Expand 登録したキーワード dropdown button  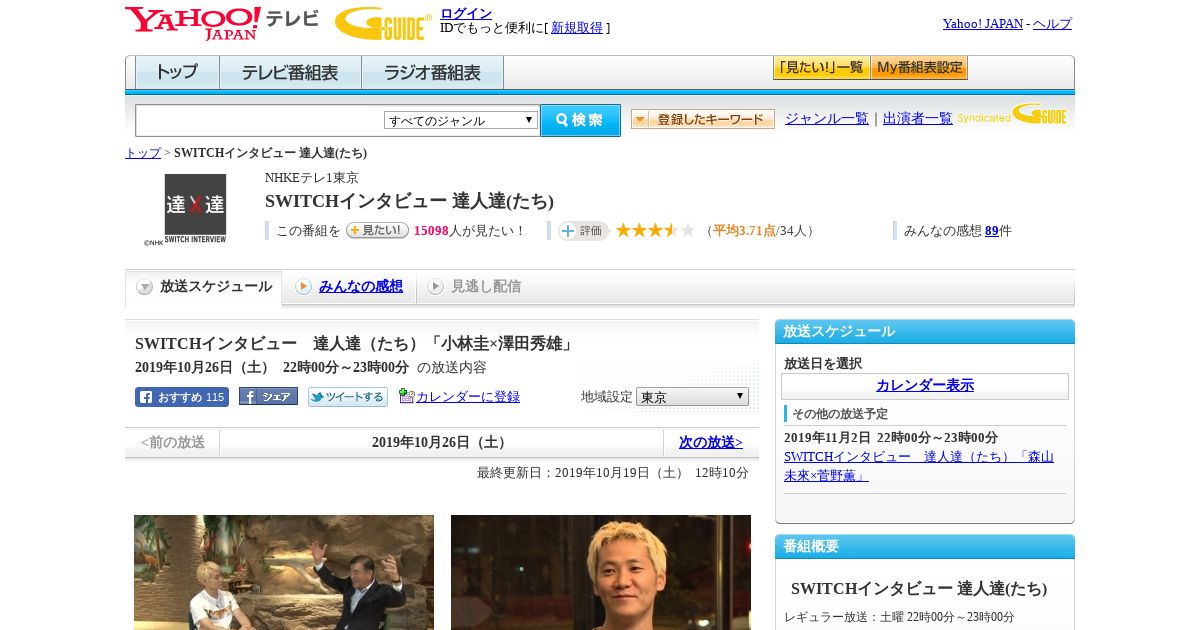(703, 119)
